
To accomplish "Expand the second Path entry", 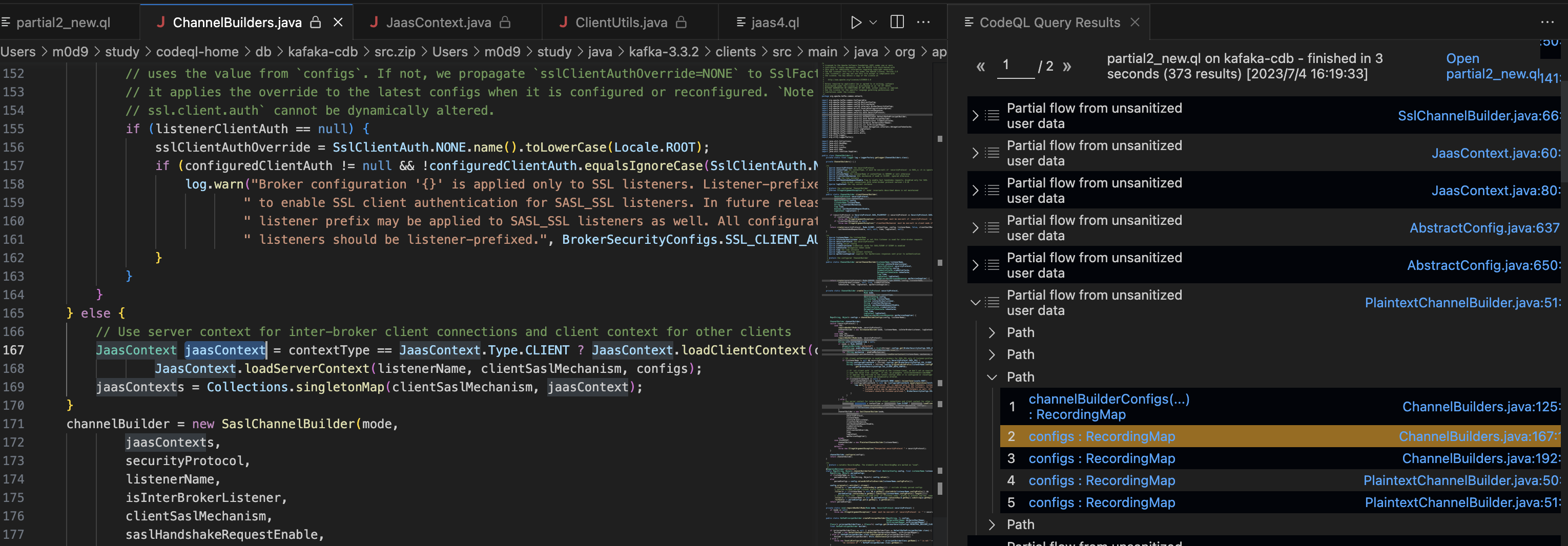I will point(992,354).
